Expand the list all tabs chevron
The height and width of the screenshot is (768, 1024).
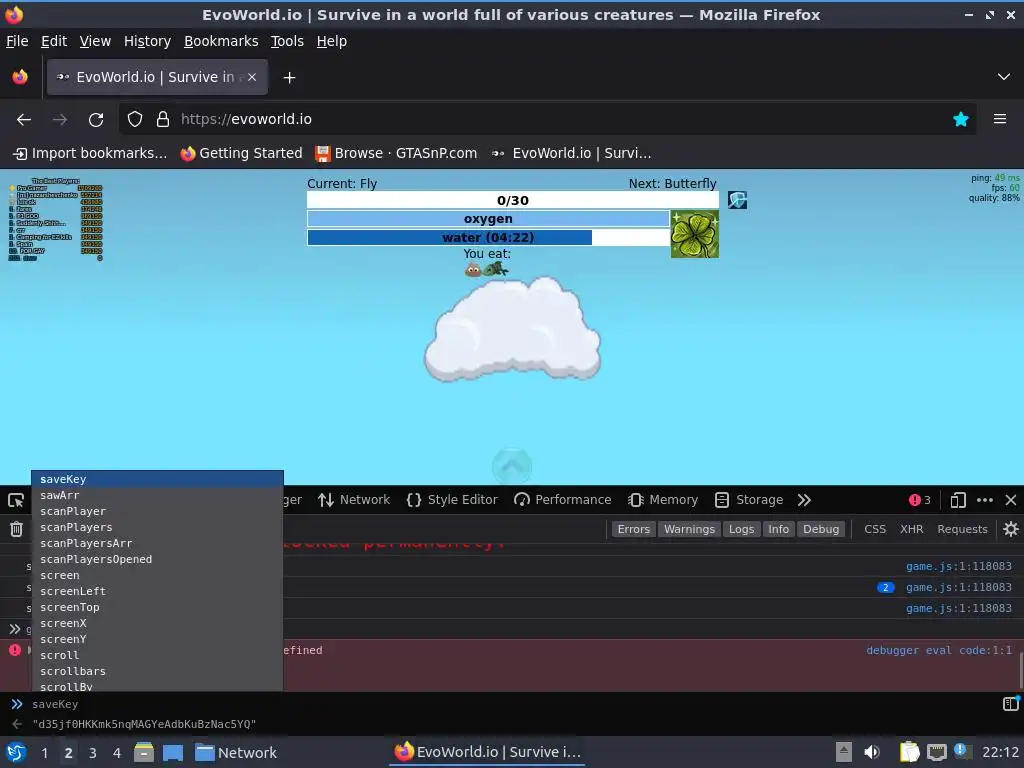coord(1003,77)
